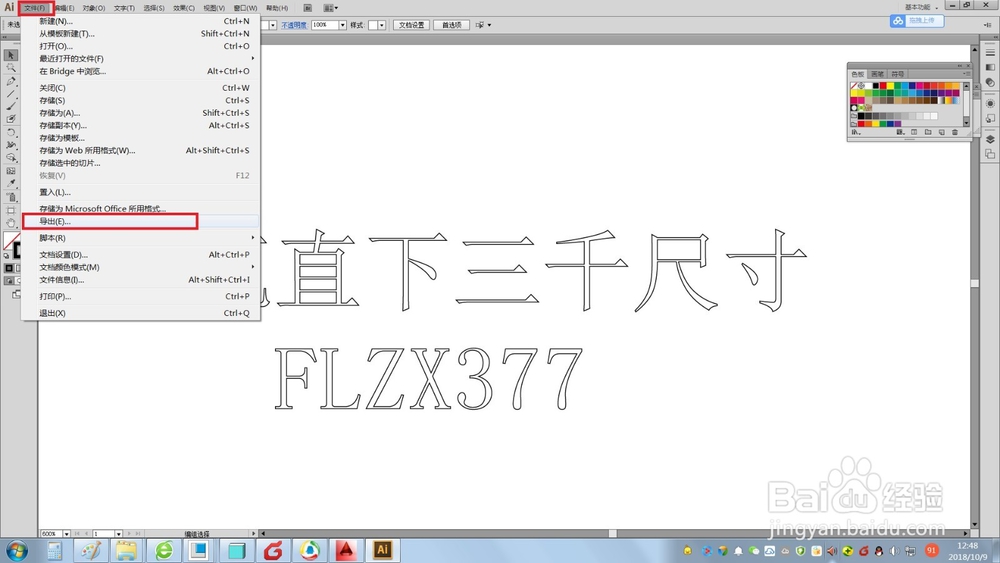Select the Line Segment tool

pos(11,94)
